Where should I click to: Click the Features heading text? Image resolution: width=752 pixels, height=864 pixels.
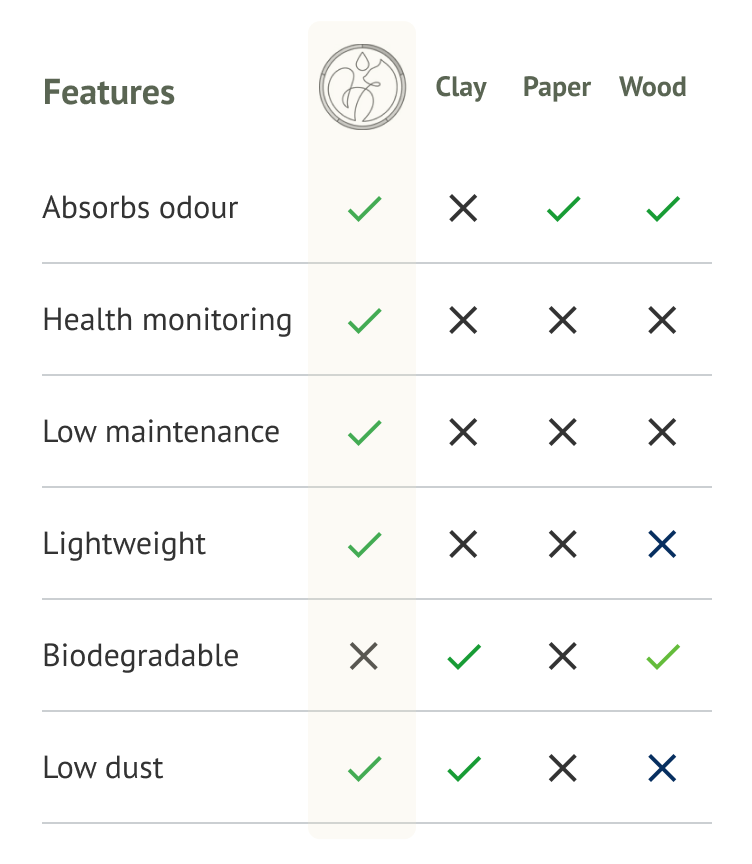point(109,92)
